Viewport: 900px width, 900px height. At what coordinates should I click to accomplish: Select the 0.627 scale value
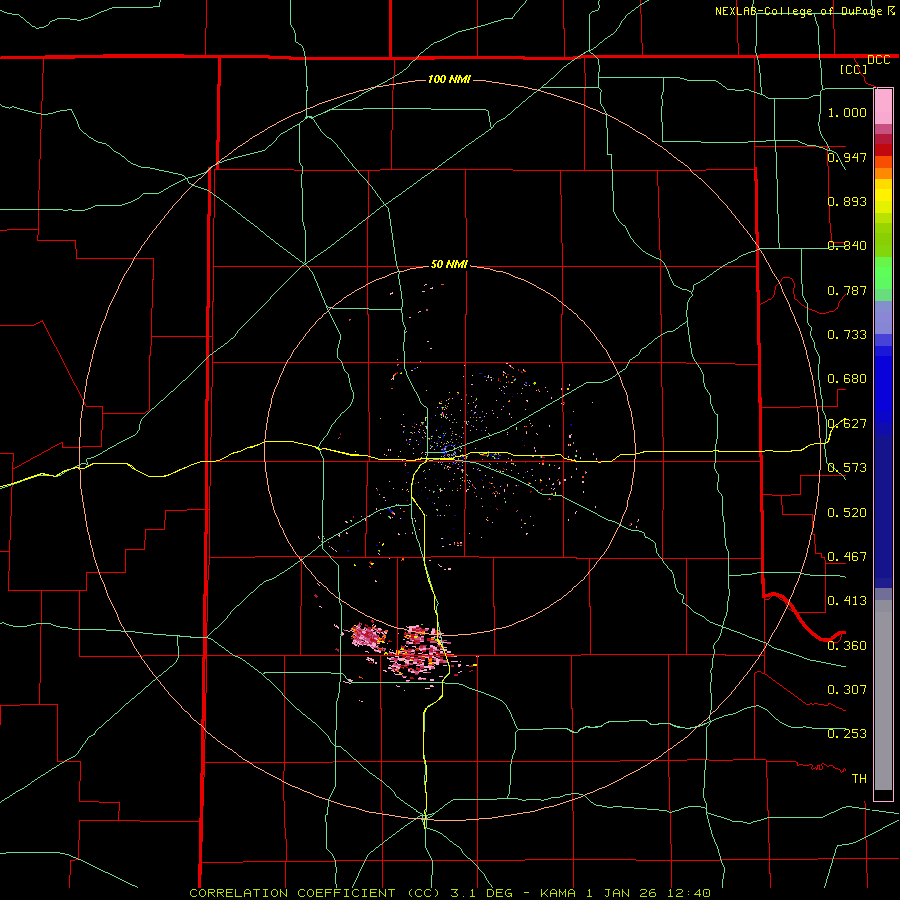click(847, 424)
